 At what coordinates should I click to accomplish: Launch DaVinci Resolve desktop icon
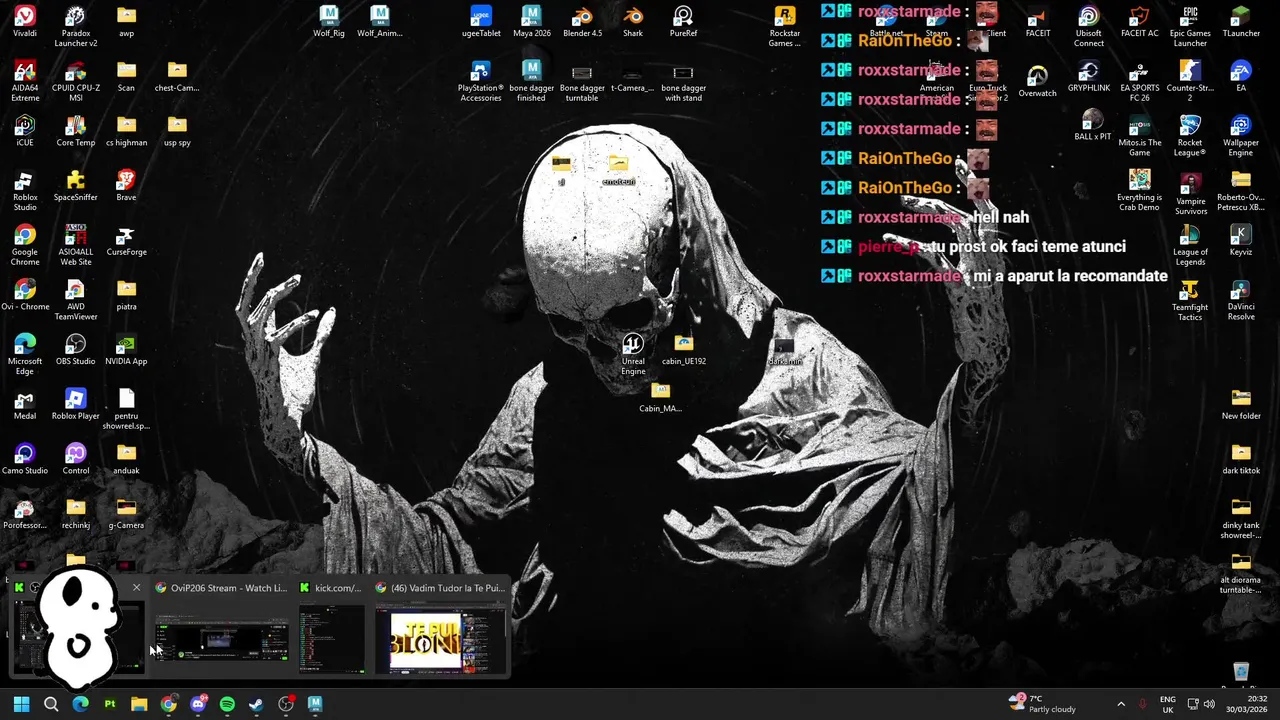click(1241, 300)
